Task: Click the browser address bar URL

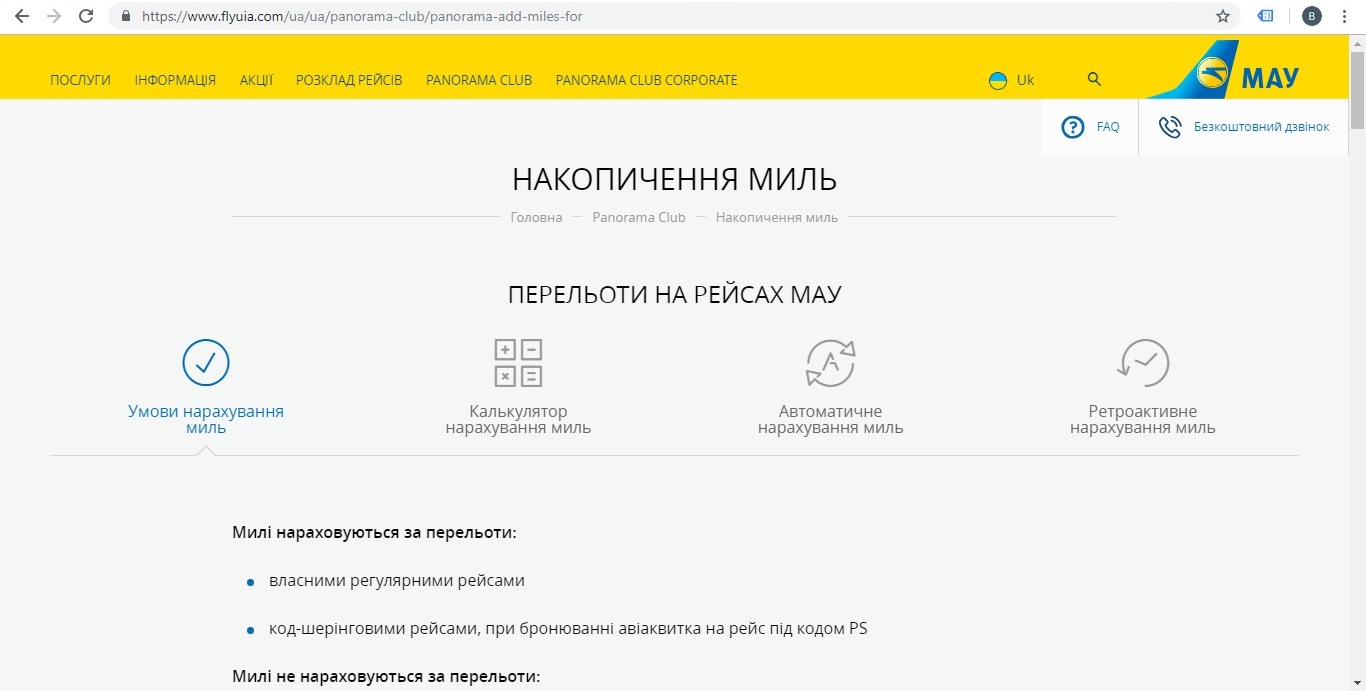Action: [x=362, y=16]
